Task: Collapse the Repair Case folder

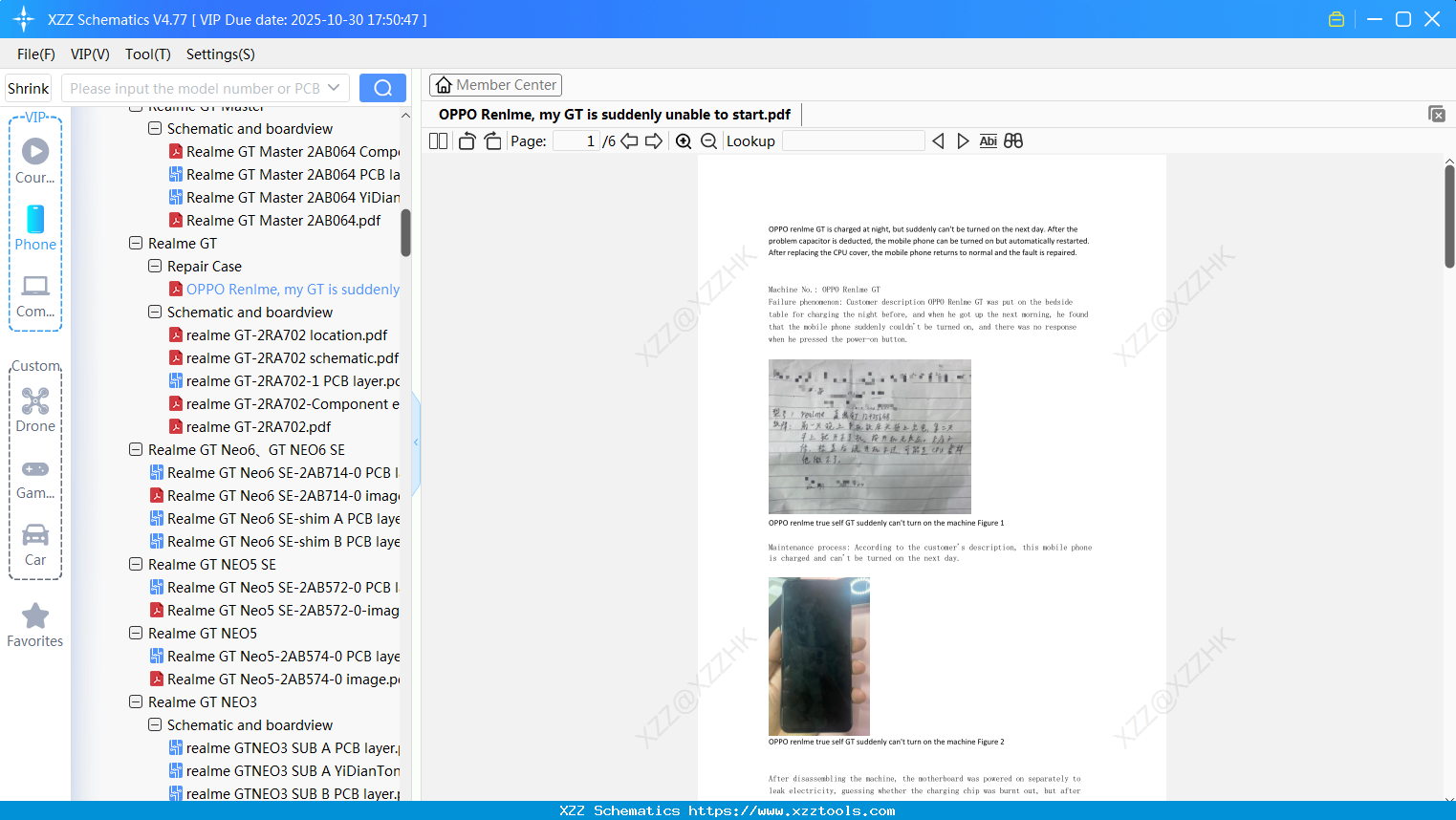Action: tap(155, 267)
